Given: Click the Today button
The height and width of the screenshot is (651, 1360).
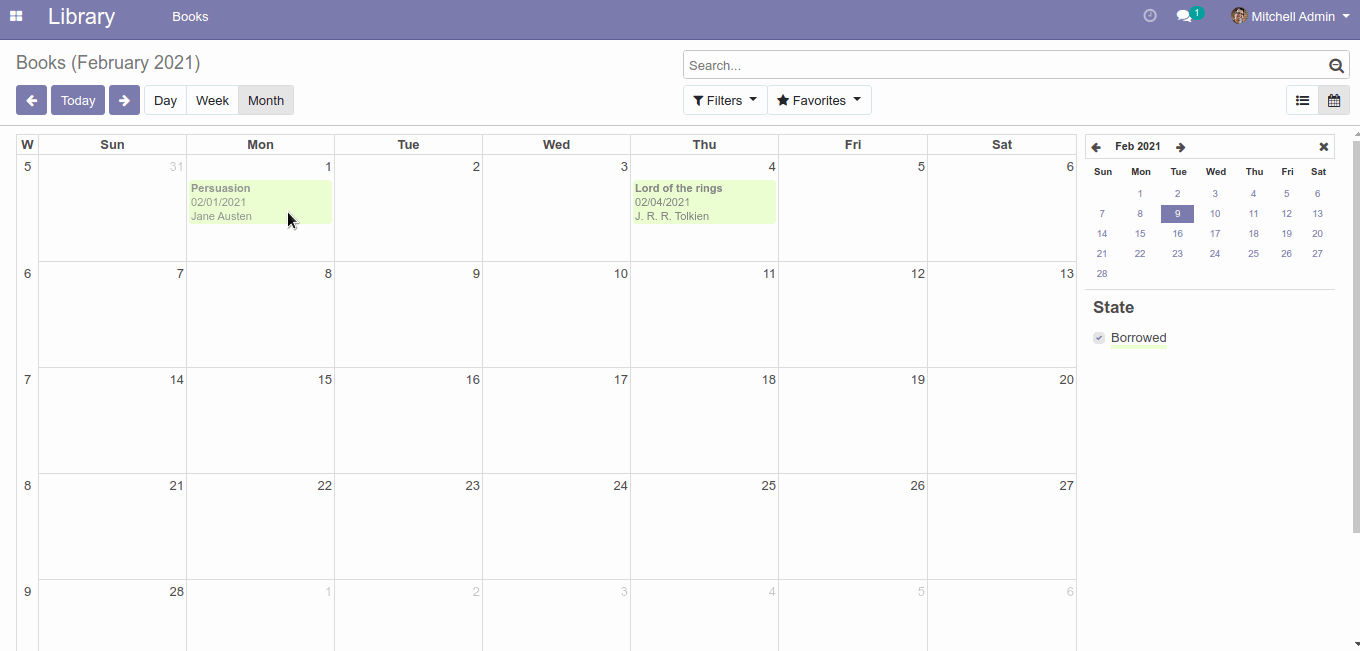Looking at the screenshot, I should [78, 100].
